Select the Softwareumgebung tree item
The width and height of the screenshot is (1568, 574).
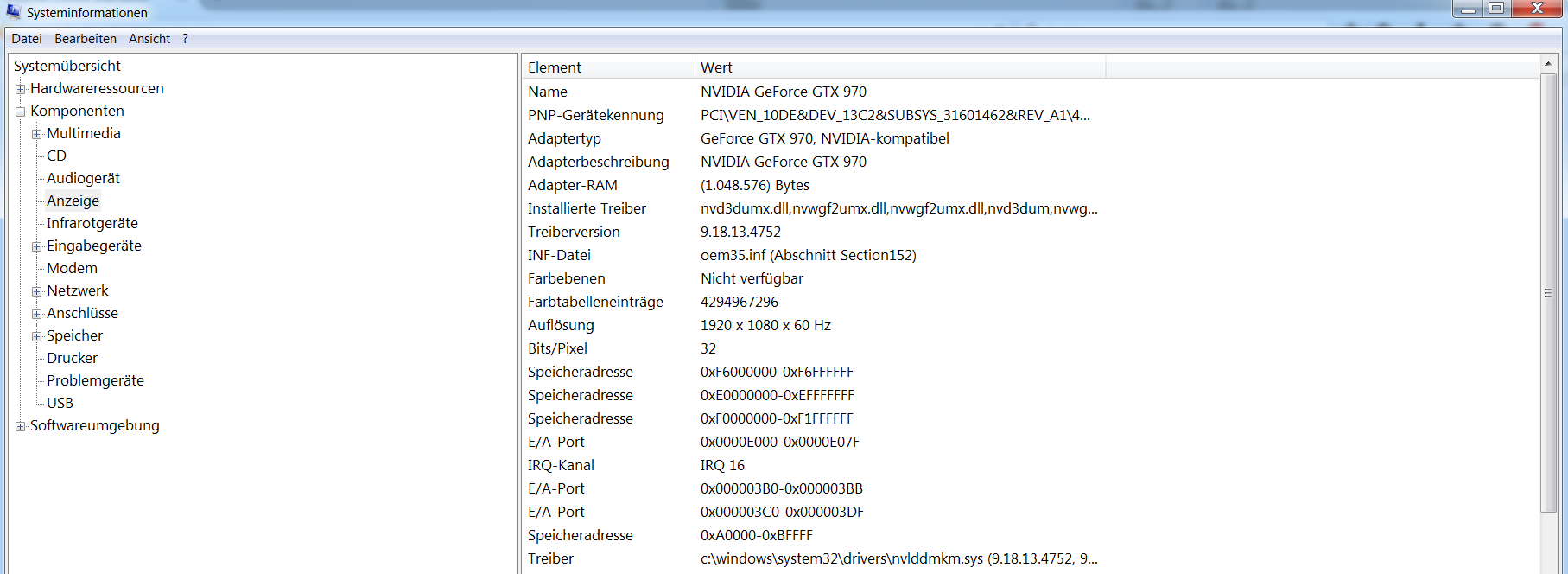click(x=94, y=425)
